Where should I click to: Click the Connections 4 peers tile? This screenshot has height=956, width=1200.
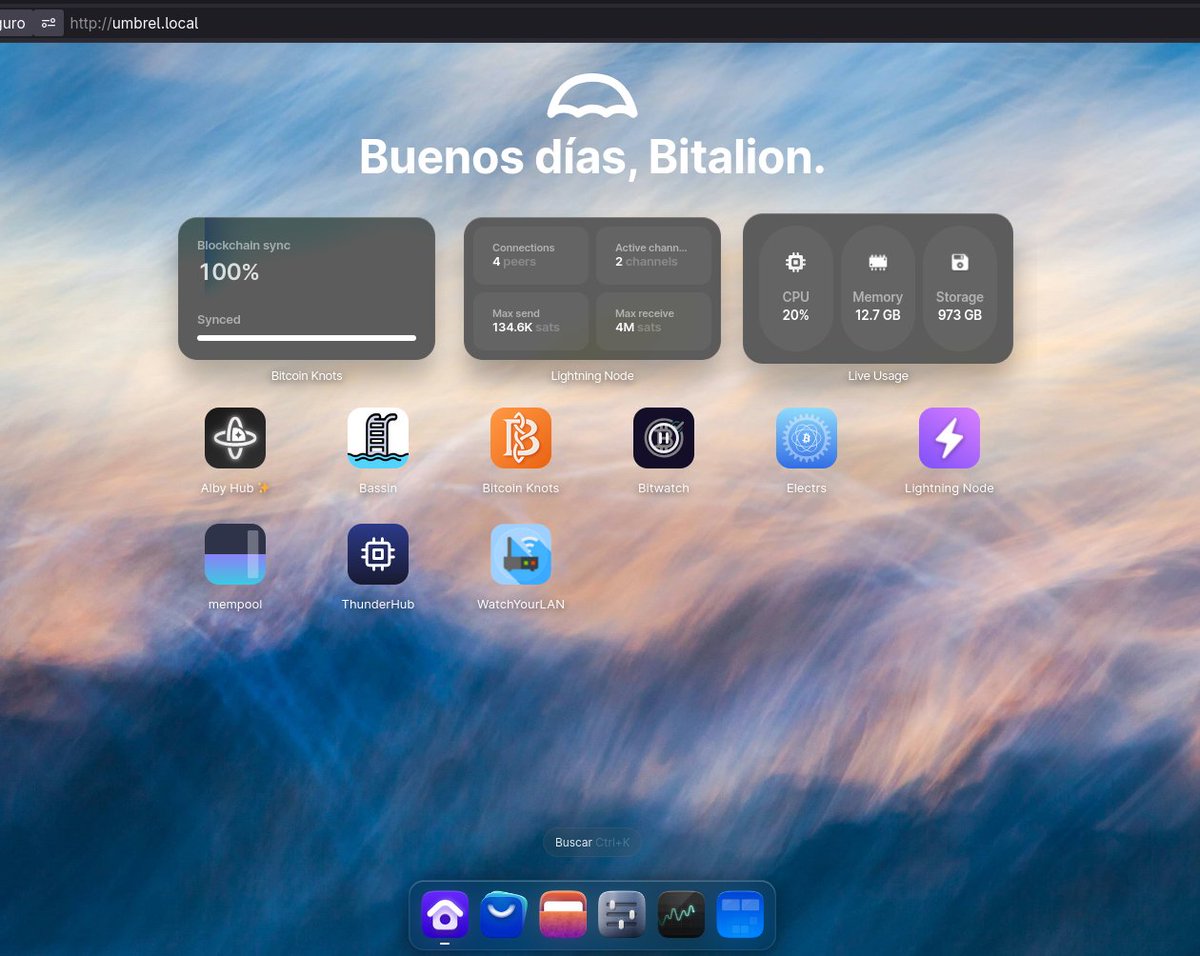point(531,255)
